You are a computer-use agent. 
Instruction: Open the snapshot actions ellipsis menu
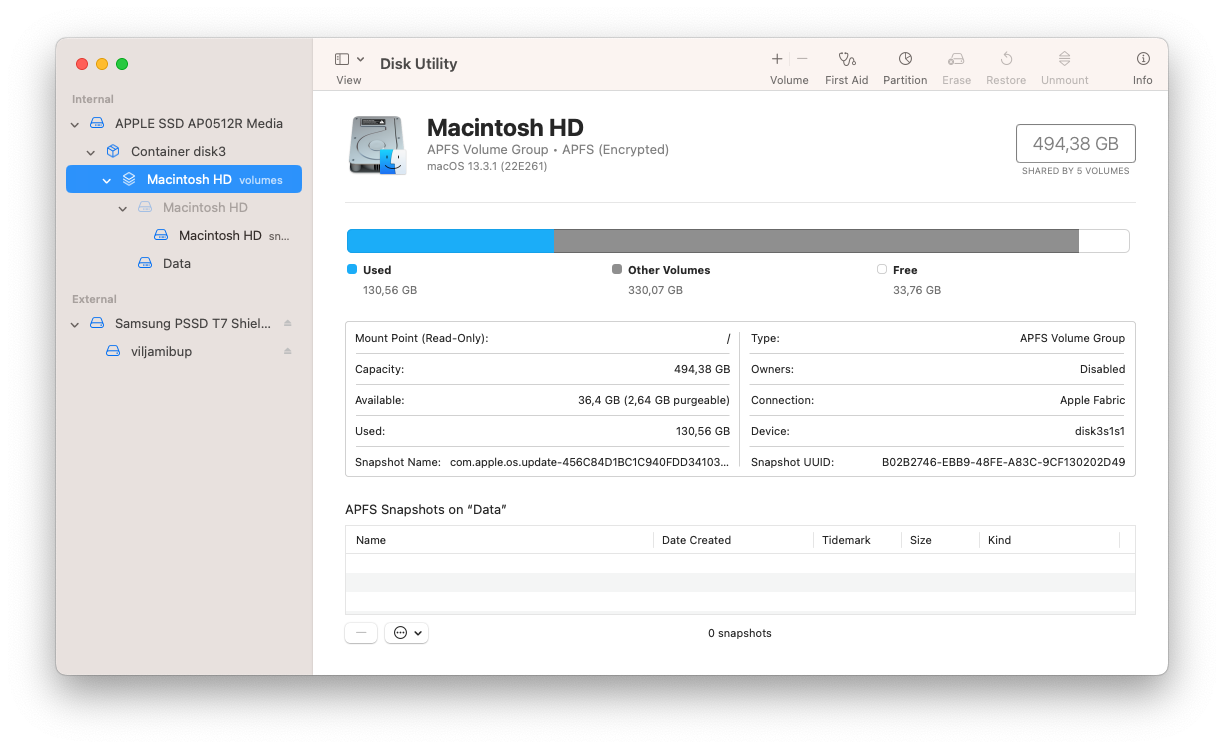tap(407, 633)
